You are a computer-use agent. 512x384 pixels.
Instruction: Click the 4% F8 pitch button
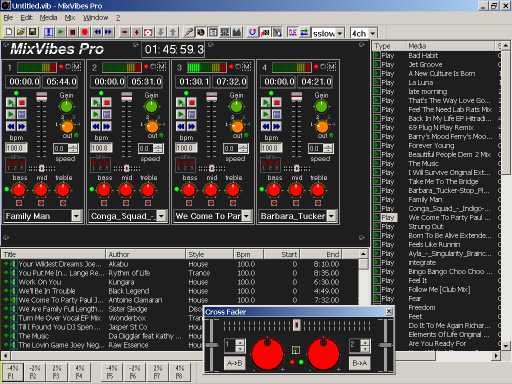[x=179, y=372]
